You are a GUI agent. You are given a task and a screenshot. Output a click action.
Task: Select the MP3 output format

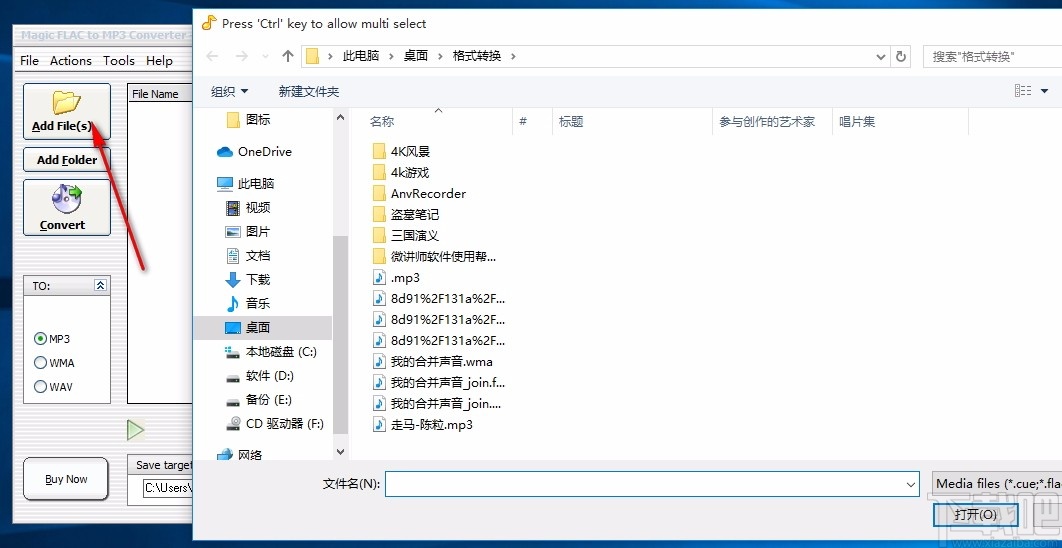pyautogui.click(x=52, y=339)
